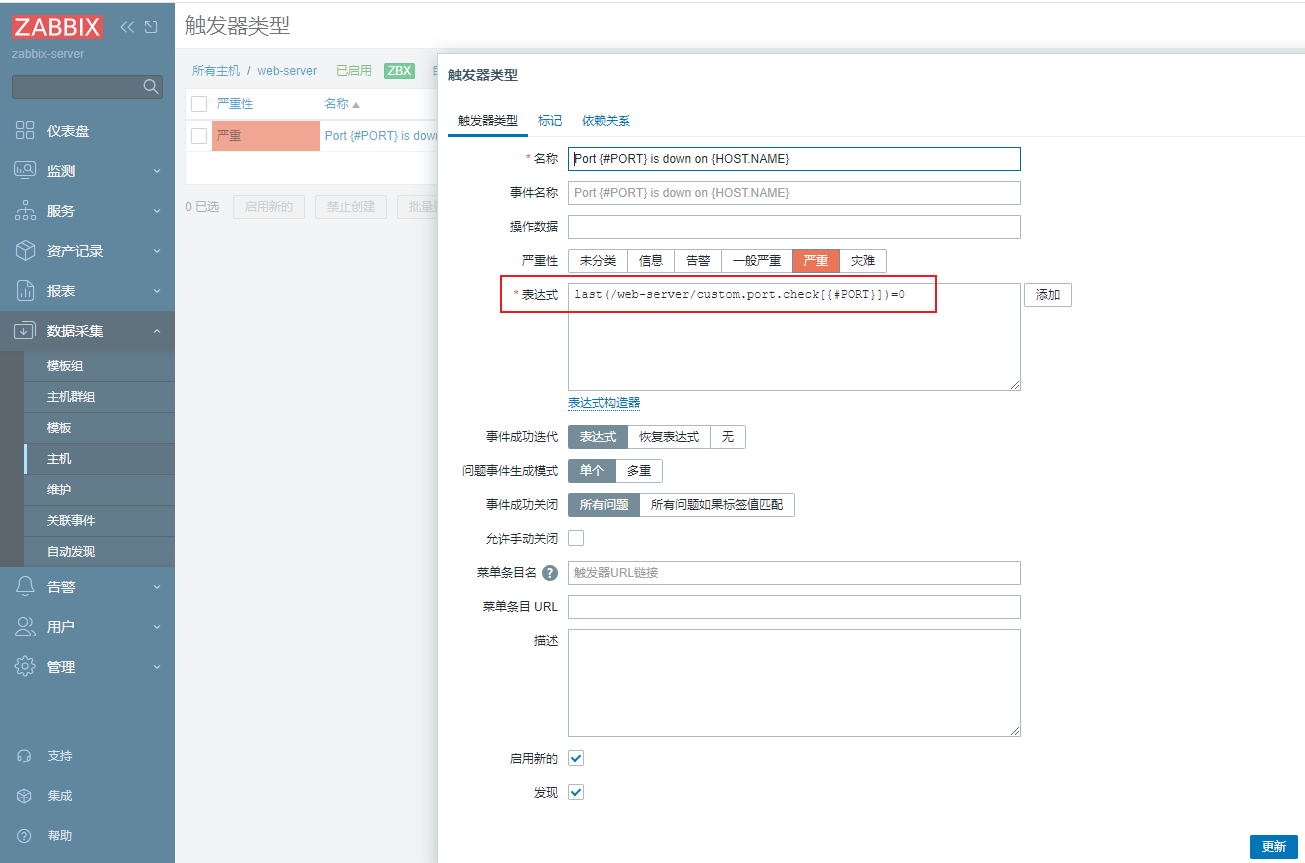This screenshot has width=1305, height=863.
Task: Click sort arrow next to 名称 column
Action: coord(356,104)
